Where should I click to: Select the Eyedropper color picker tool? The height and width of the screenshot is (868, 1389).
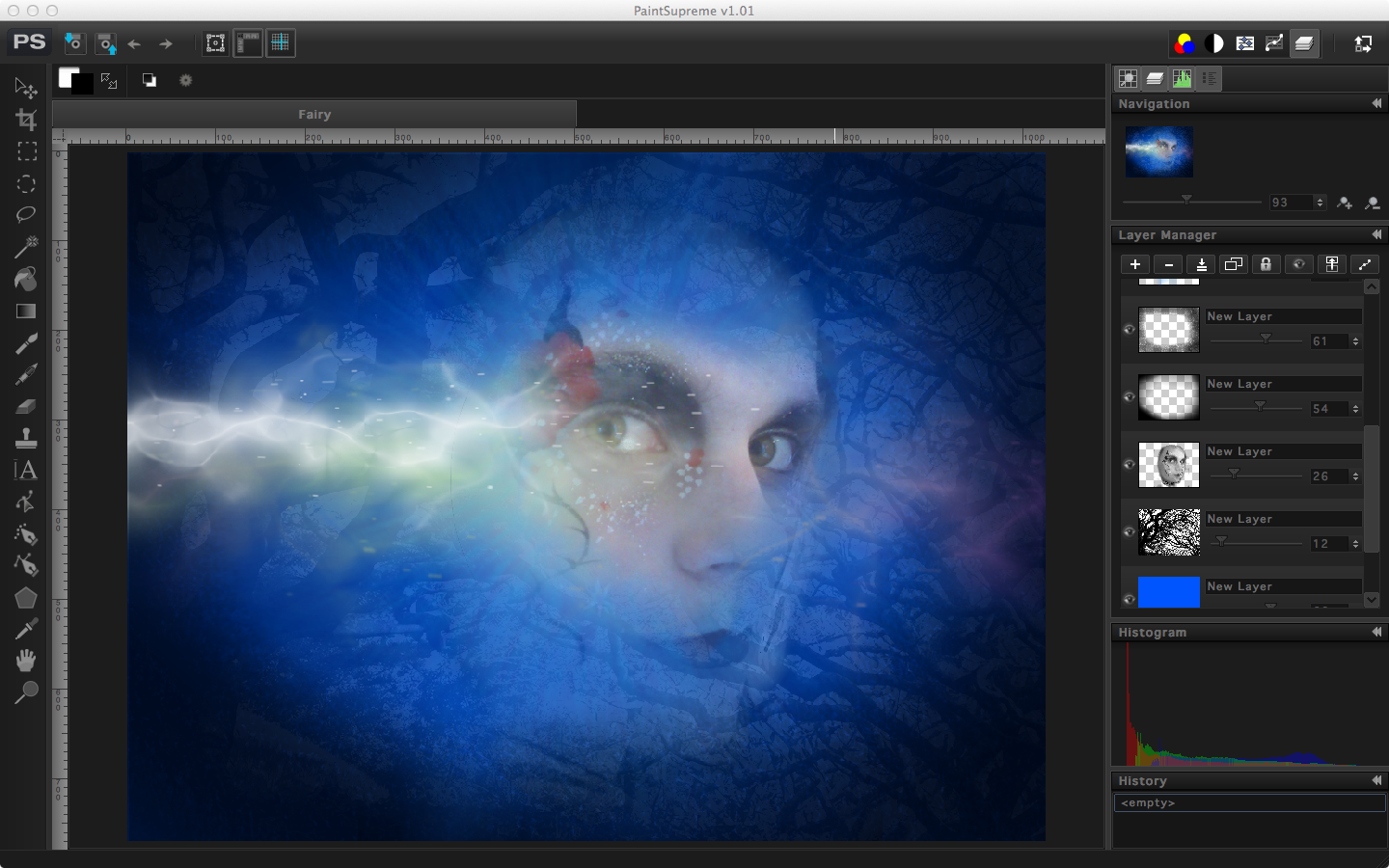26,629
